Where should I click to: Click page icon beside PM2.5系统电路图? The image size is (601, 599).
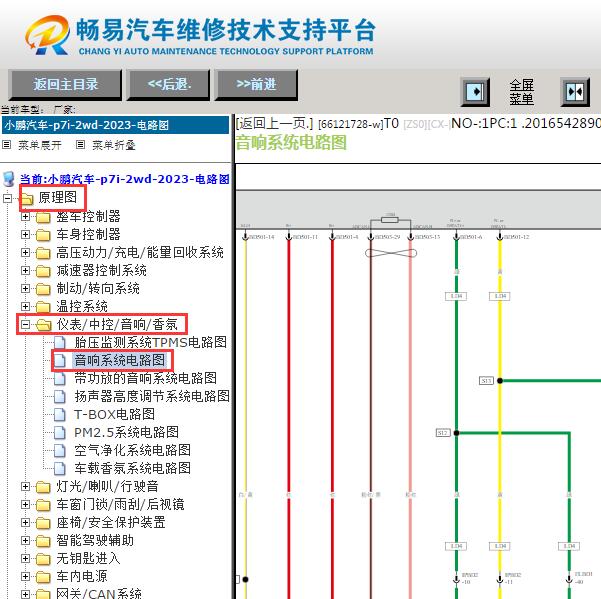pyautogui.click(x=59, y=433)
